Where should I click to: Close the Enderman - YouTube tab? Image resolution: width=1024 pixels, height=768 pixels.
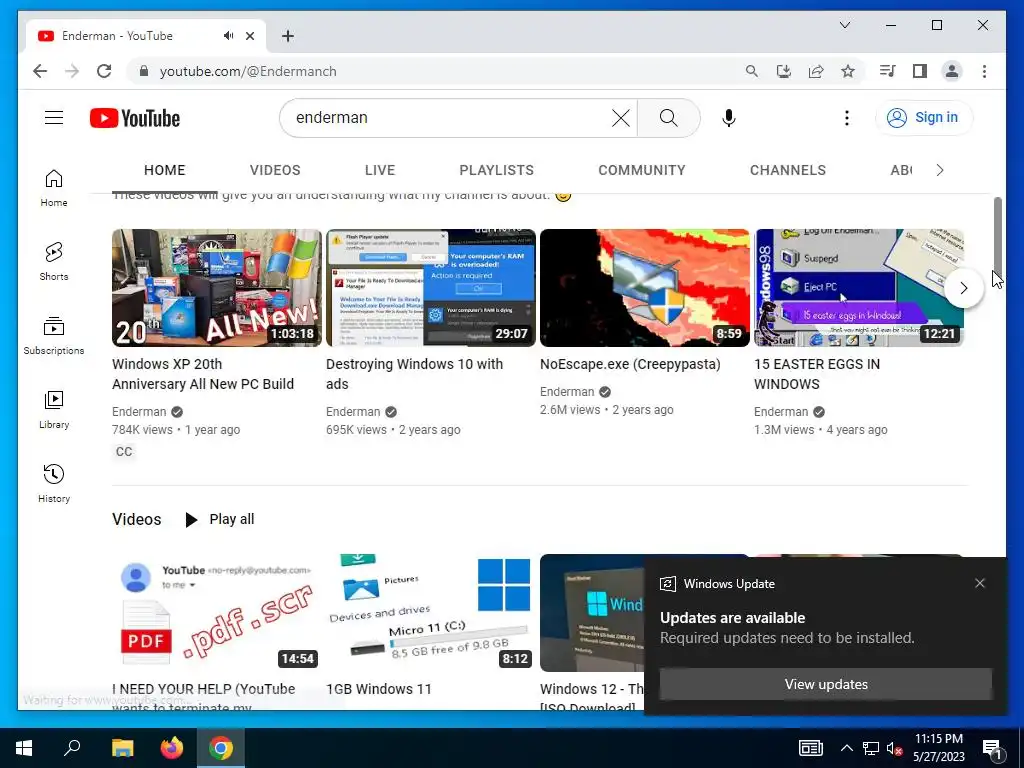[x=249, y=36]
